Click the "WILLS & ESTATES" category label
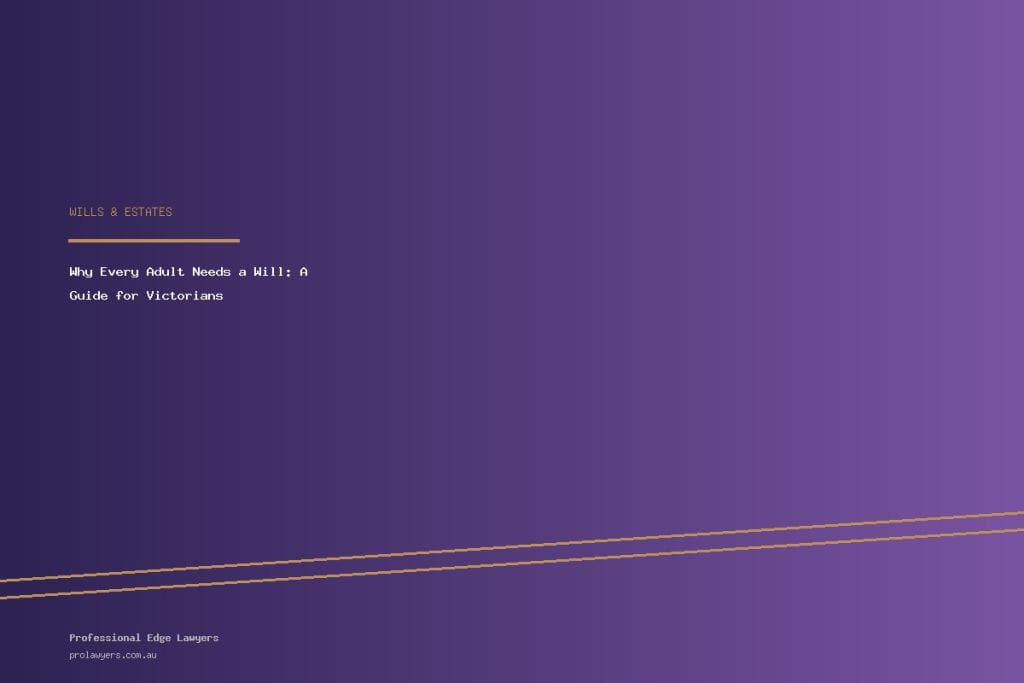The height and width of the screenshot is (683, 1024). [x=120, y=212]
